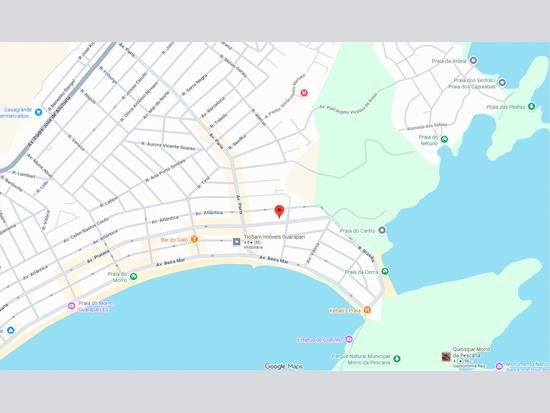Select the Praia dos Ventos marker icon
550x413 pixels.
tap(502, 82)
